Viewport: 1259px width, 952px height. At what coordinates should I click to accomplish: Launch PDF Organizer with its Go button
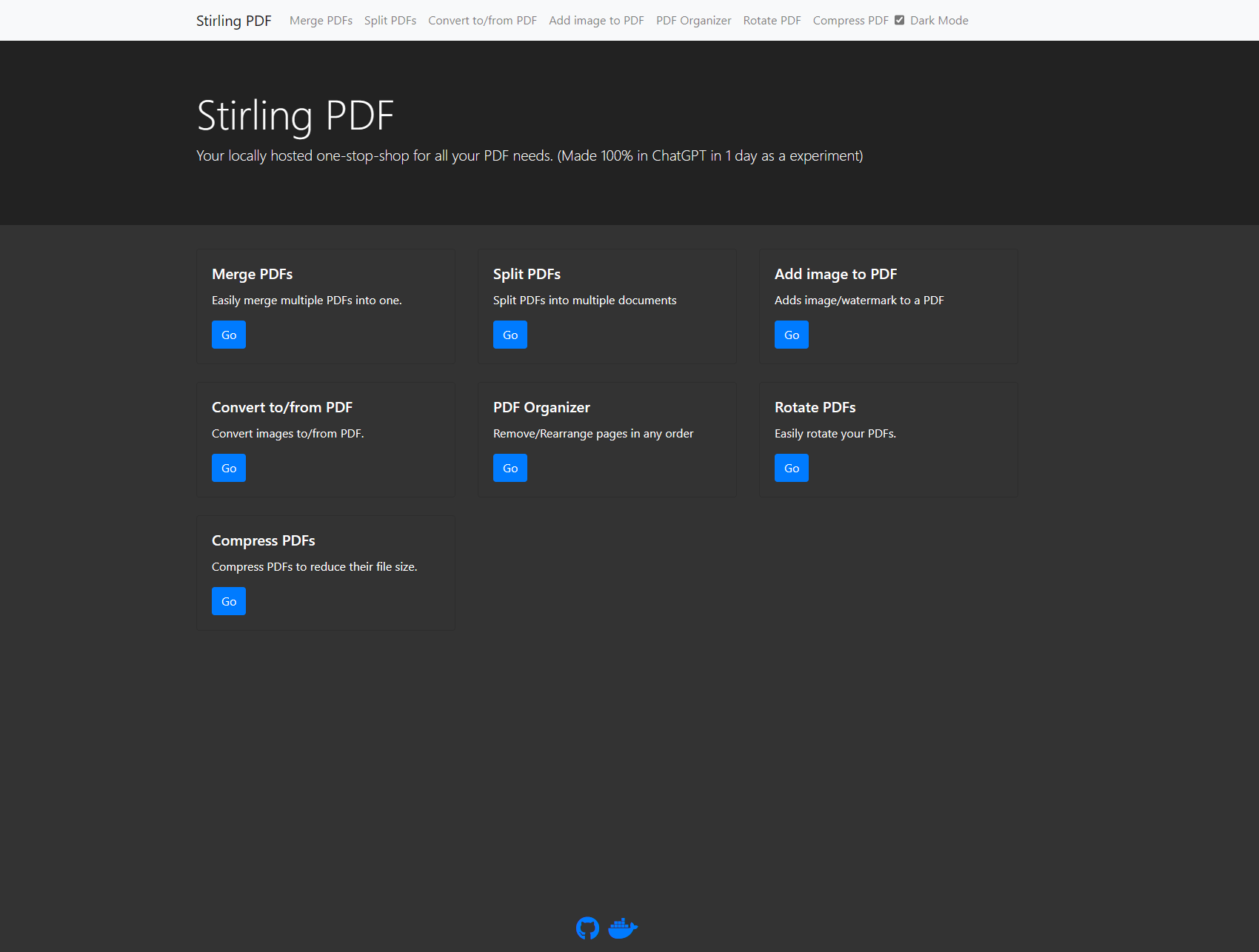(x=510, y=468)
